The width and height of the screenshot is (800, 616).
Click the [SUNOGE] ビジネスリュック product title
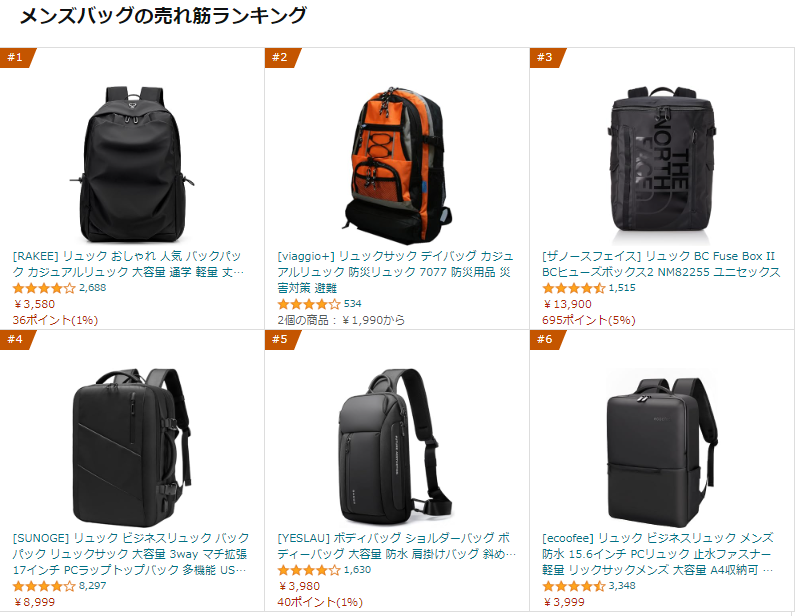click(131, 554)
